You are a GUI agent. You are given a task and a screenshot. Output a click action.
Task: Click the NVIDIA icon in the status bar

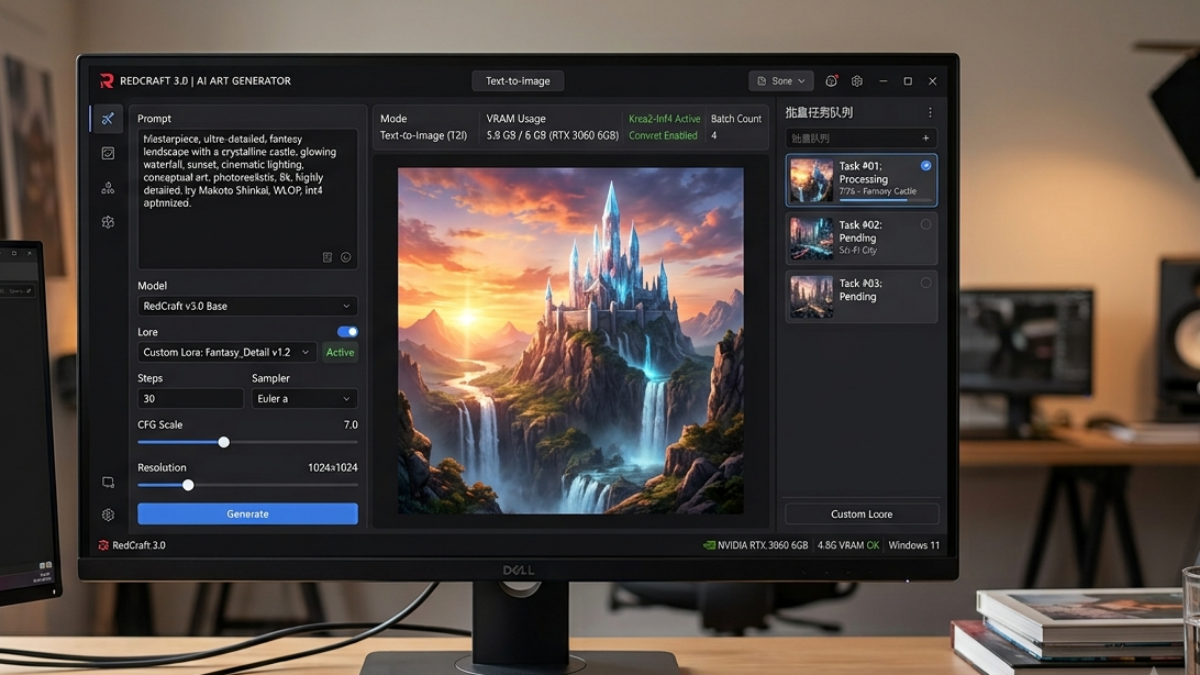tap(710, 545)
